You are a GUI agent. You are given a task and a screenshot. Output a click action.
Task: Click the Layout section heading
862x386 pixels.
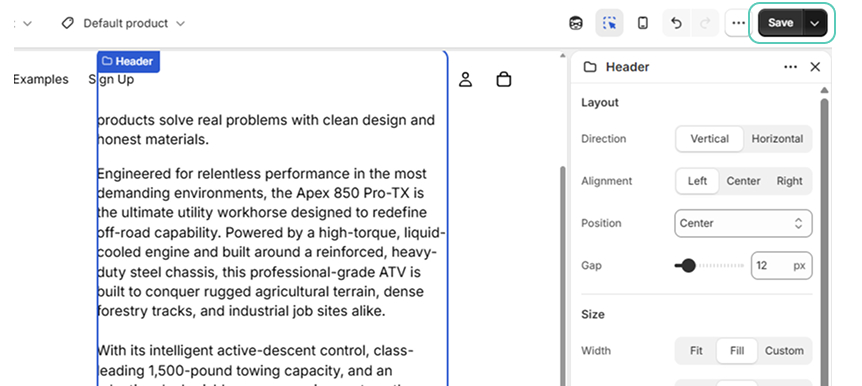coord(599,102)
